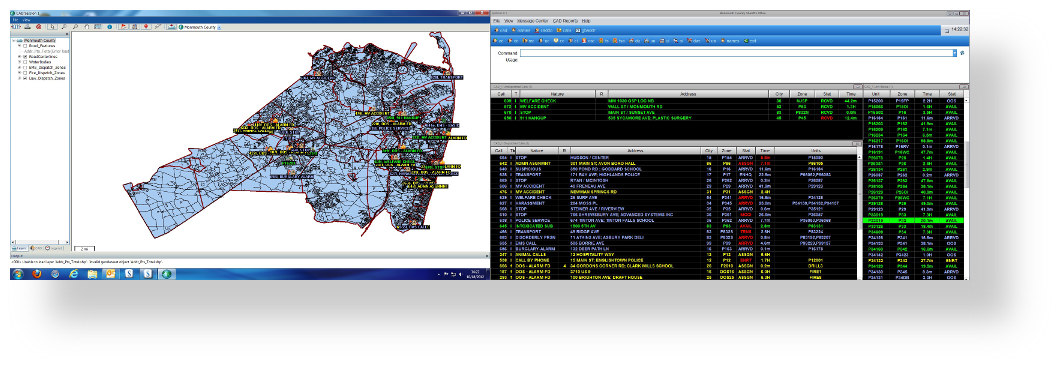Enable the Fire_Dispatch_Zones layer checkbox
Image resolution: width=1060 pixels, height=370 pixels.
click(25, 73)
